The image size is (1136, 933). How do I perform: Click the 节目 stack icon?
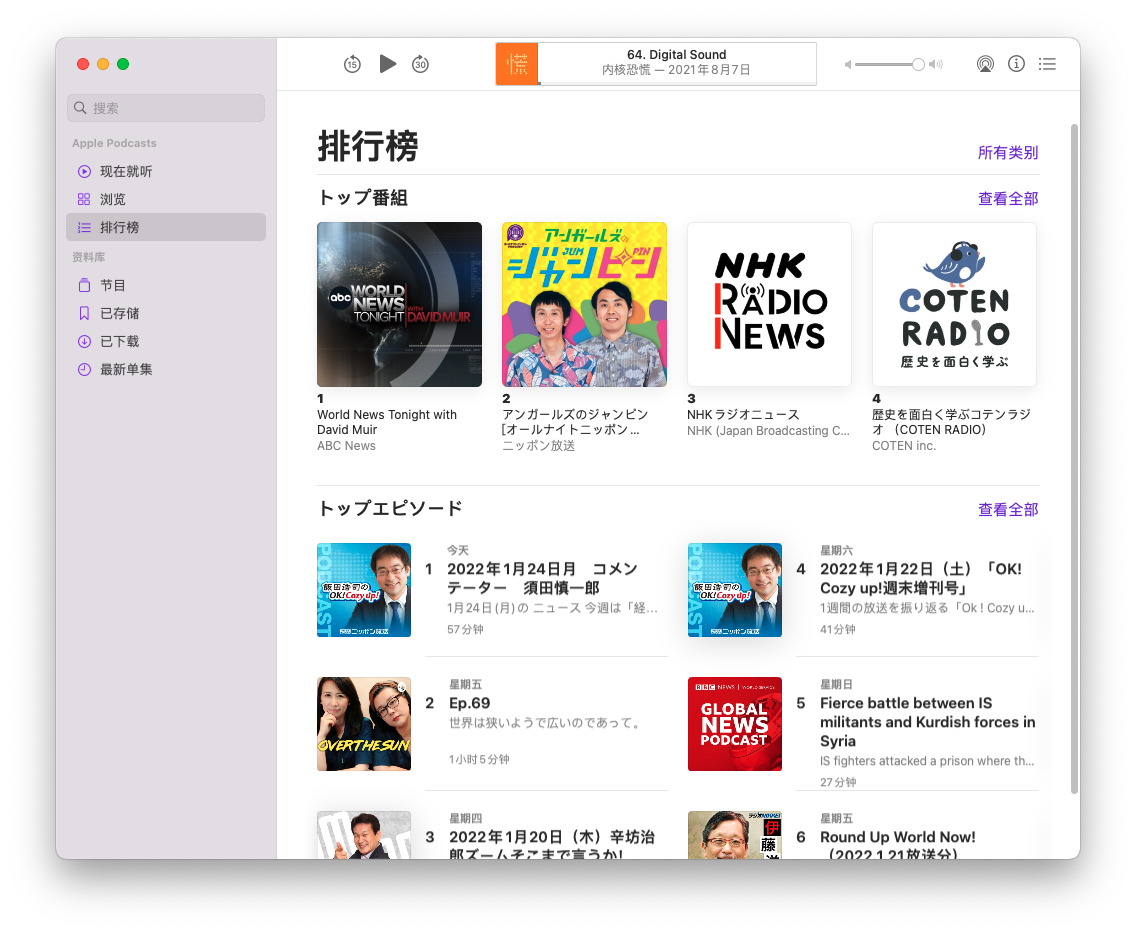coord(84,285)
